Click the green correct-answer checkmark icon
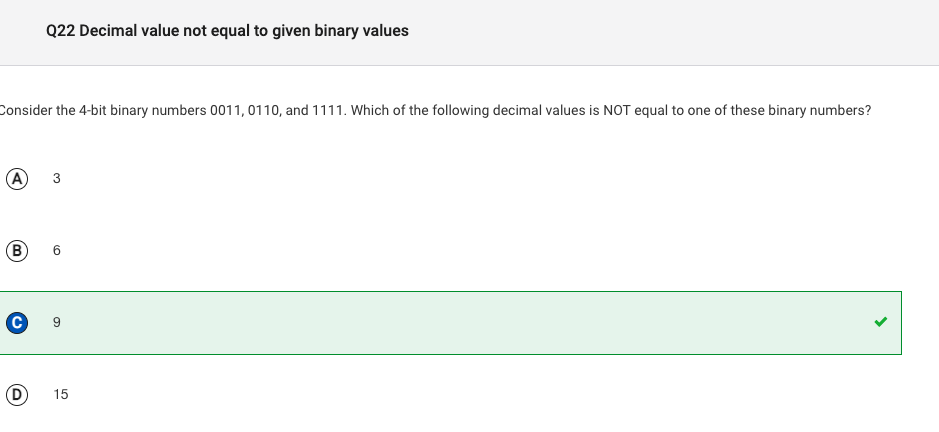939x432 pixels. (x=880, y=322)
